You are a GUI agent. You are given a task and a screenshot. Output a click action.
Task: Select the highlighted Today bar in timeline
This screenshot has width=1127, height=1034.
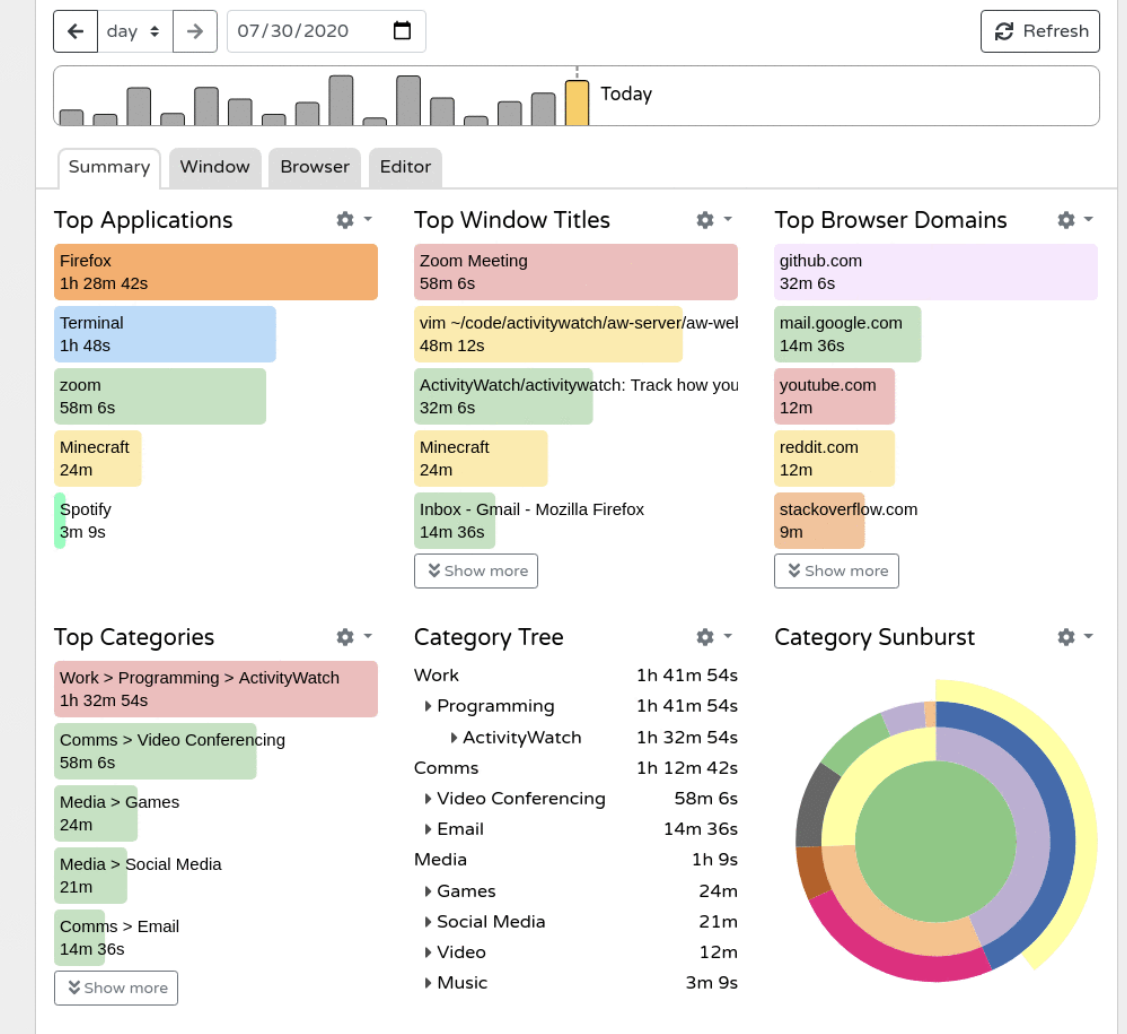(x=577, y=103)
